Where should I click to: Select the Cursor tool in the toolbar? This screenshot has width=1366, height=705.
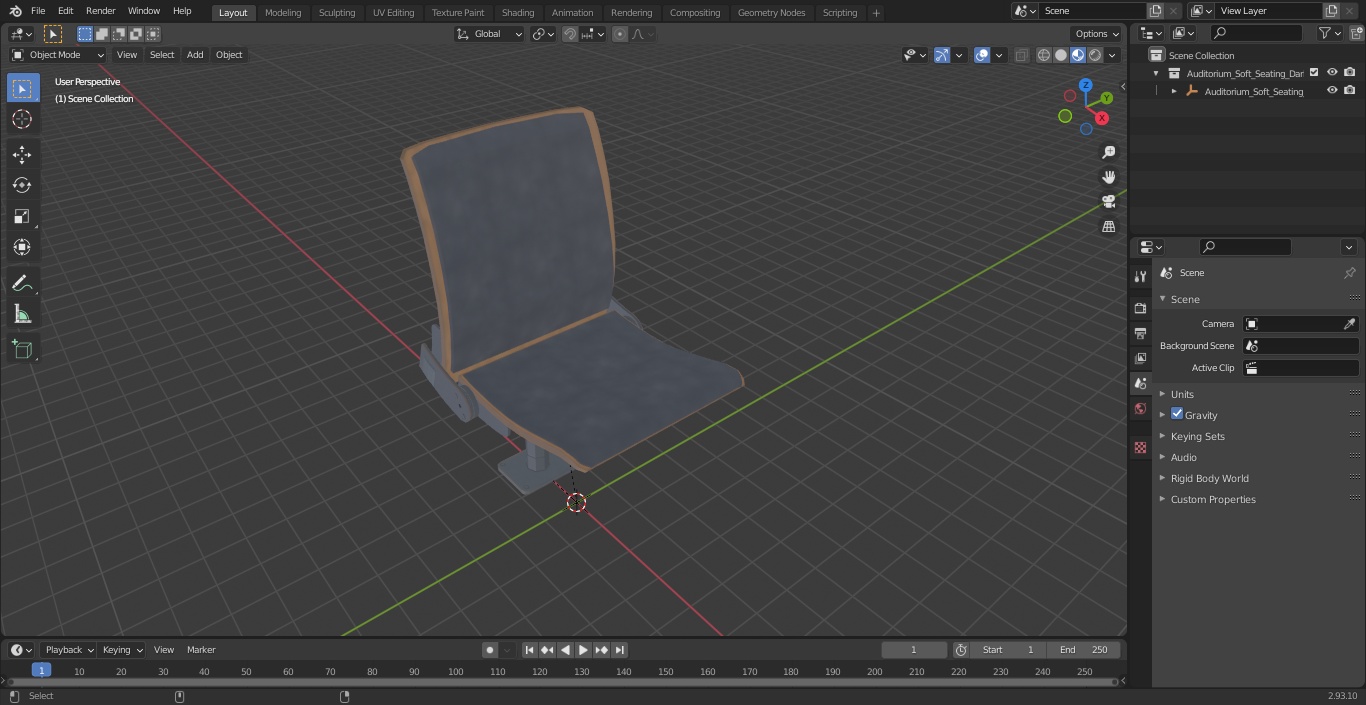pyautogui.click(x=22, y=119)
